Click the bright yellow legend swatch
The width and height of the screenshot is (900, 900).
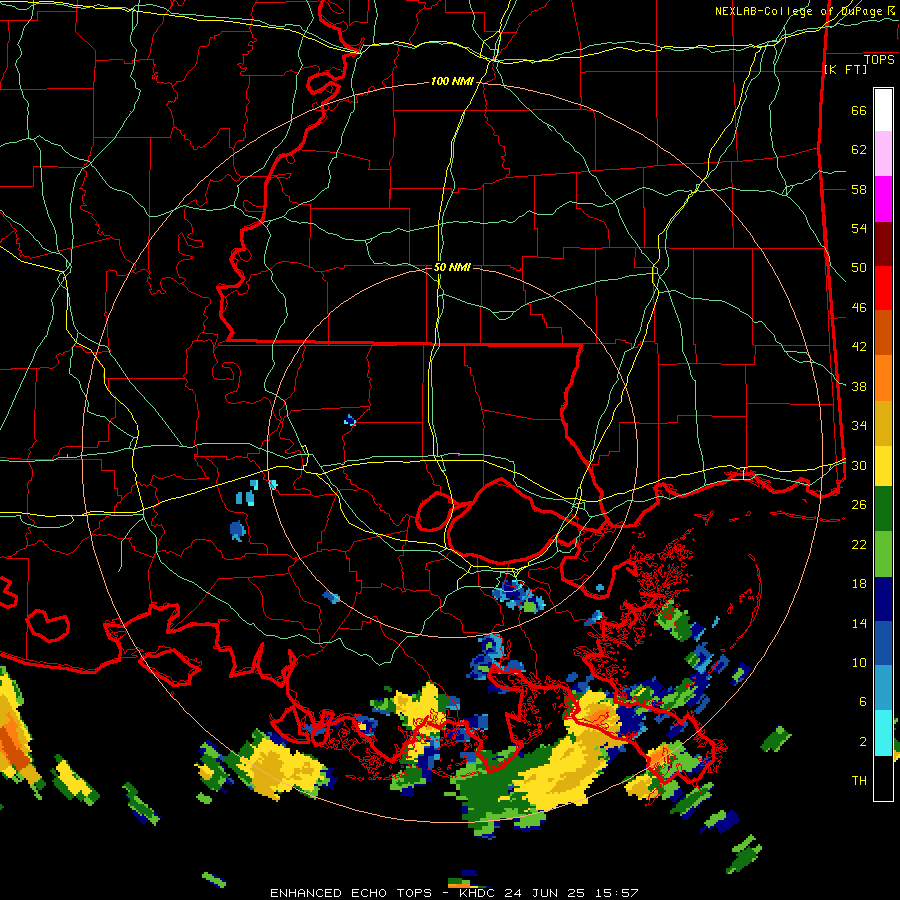tap(883, 466)
